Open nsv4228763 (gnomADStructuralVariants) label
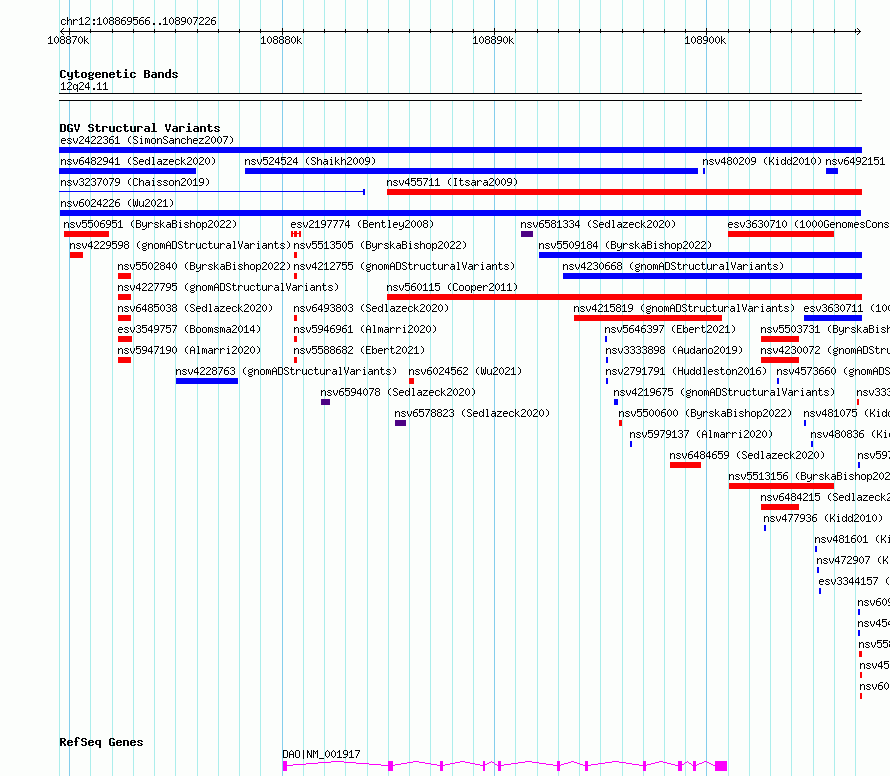 click(286, 371)
